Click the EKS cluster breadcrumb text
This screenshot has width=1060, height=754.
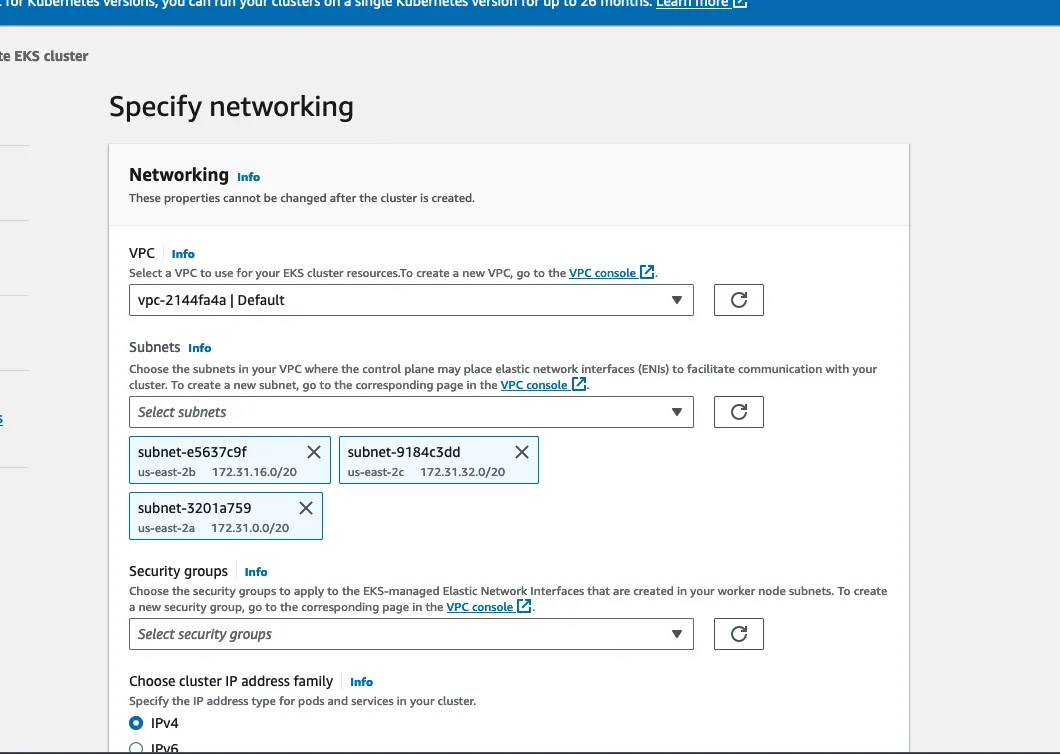point(44,56)
